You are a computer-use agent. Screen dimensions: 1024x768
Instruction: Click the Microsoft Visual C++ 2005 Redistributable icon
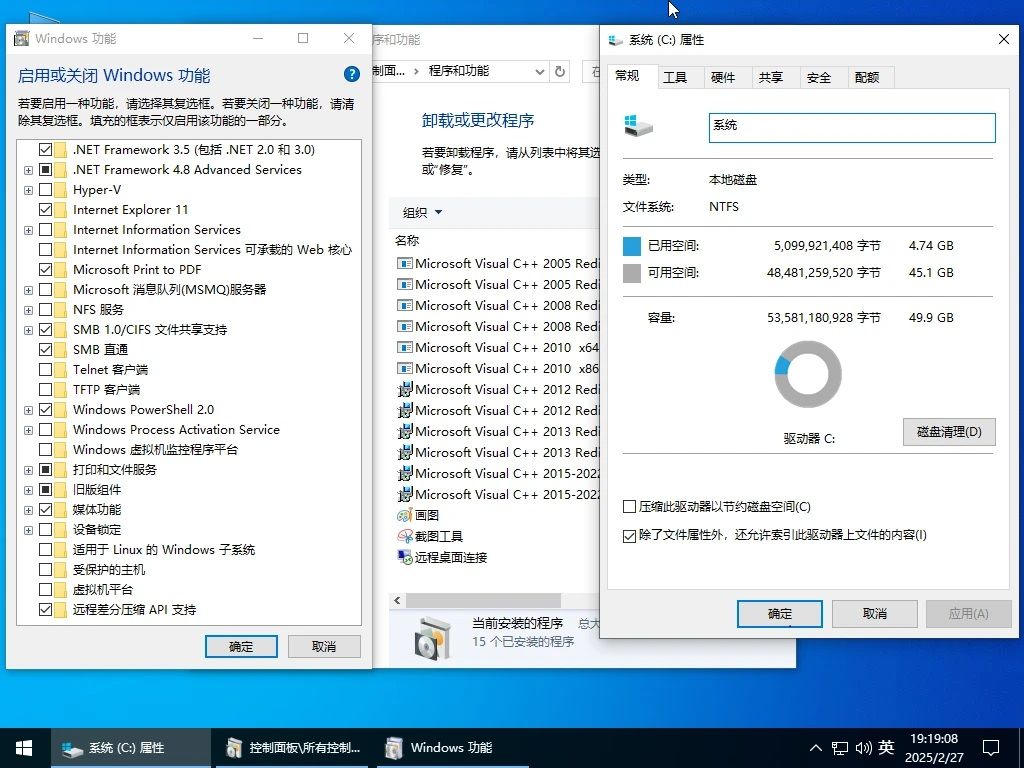(405, 262)
